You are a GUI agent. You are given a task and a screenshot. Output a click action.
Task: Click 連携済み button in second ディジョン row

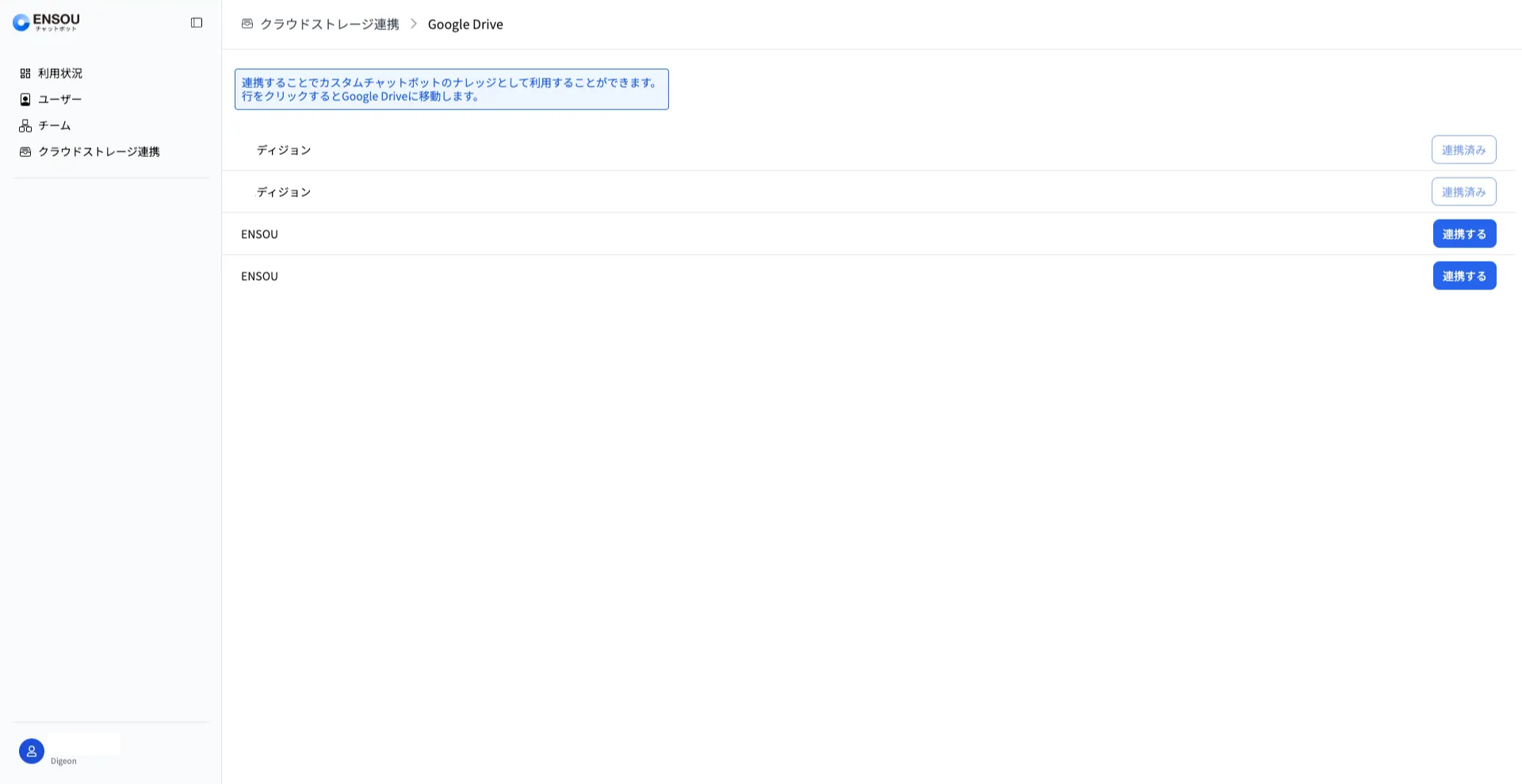coord(1463,192)
